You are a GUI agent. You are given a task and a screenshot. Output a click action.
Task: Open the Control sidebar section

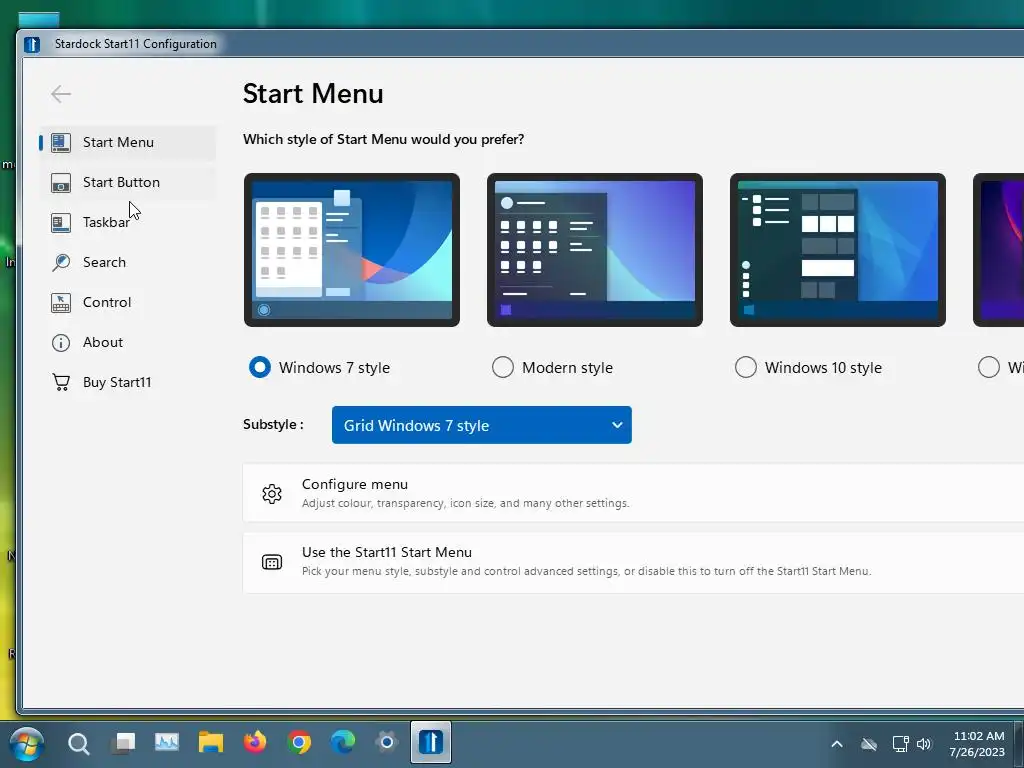coord(127,302)
